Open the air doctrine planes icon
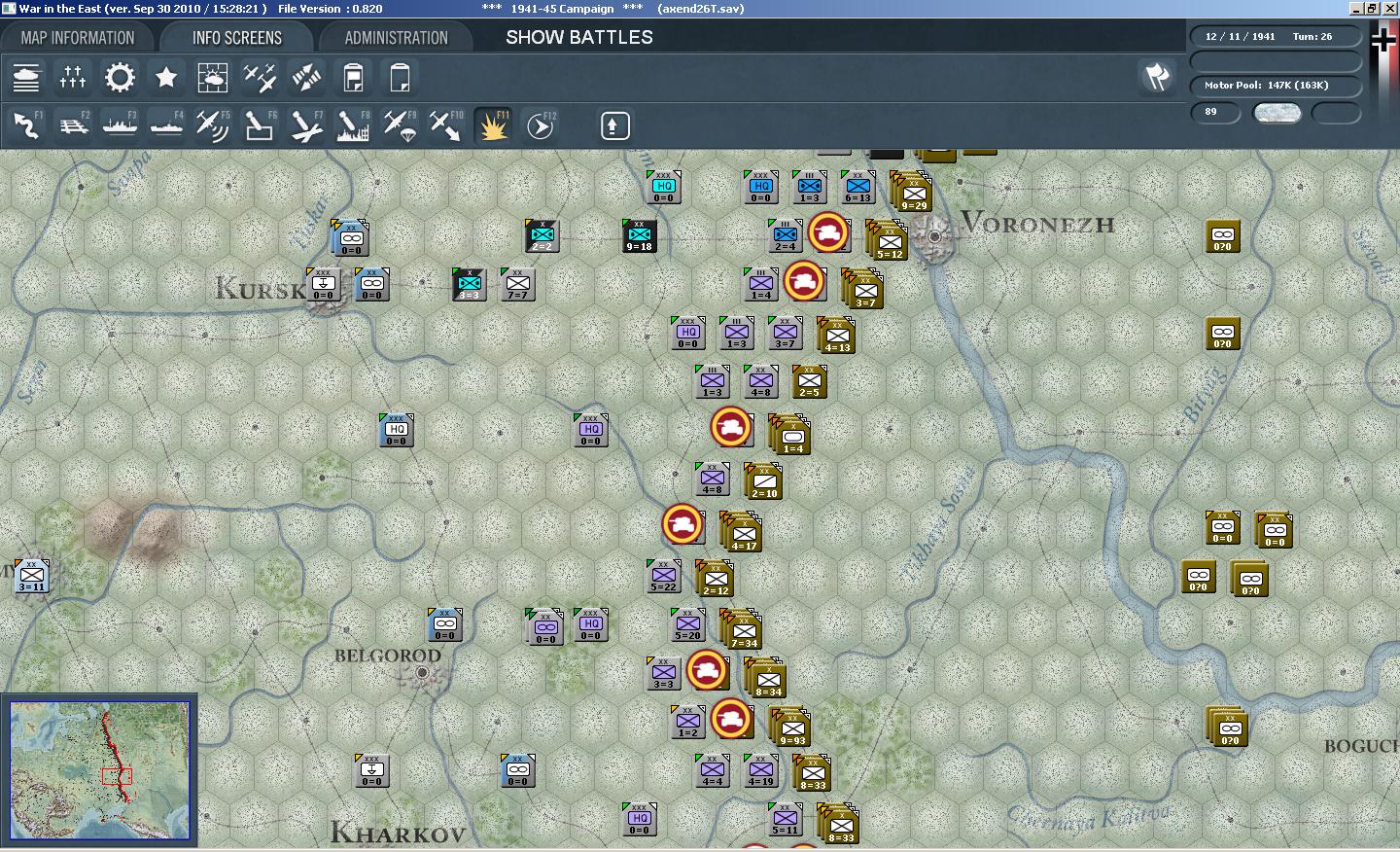Image resolution: width=1400 pixels, height=852 pixels. click(260, 77)
